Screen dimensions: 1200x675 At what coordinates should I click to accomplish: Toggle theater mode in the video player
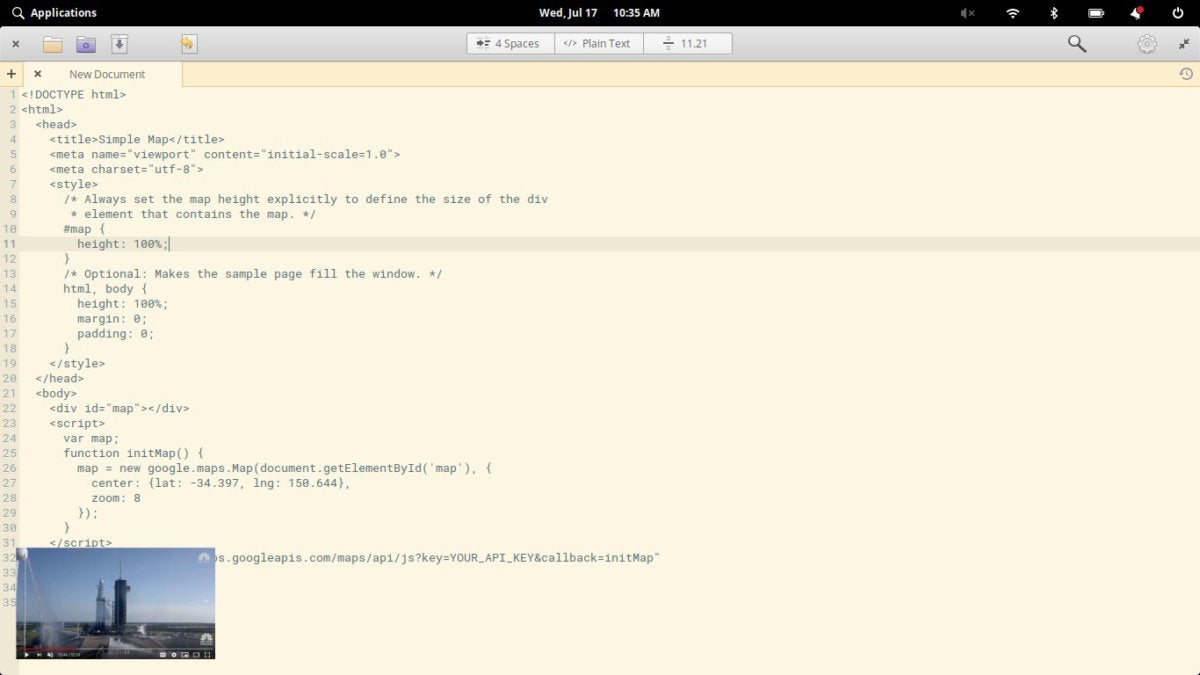(196, 655)
